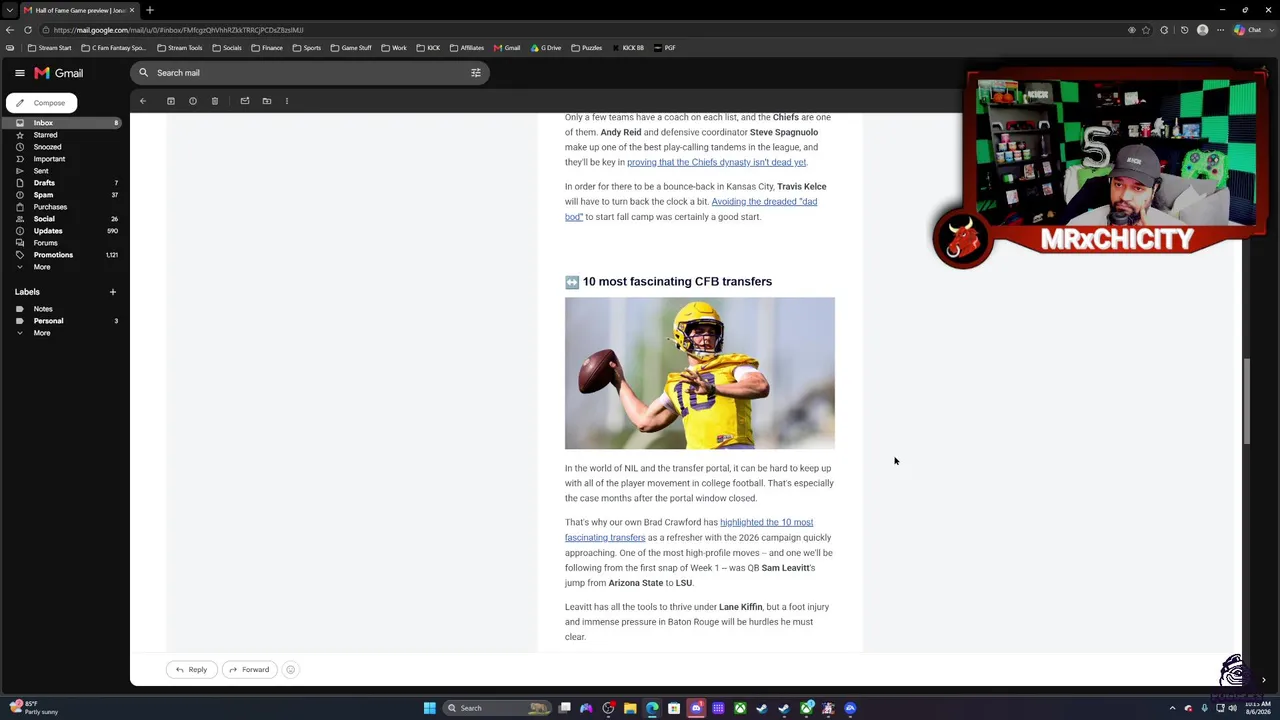Show search options filter icon
Image resolution: width=1280 pixels, height=720 pixels.
click(476, 73)
